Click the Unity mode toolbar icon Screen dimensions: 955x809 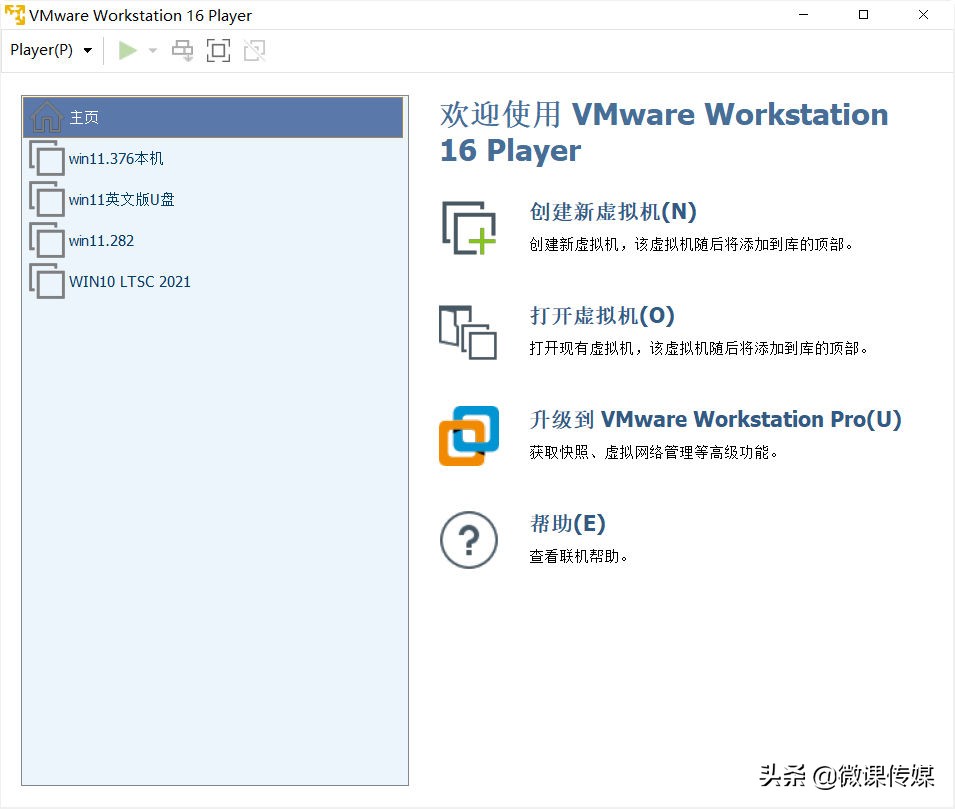click(x=255, y=51)
